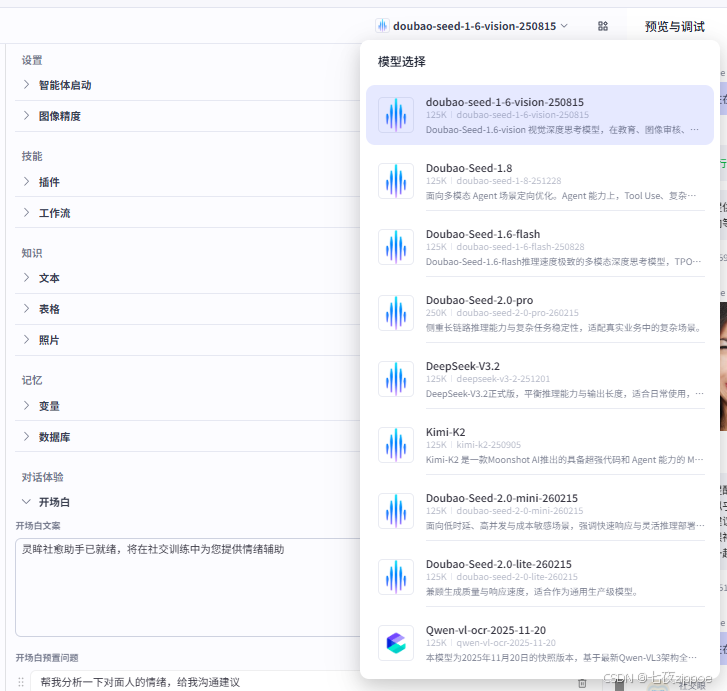Click the Doubao-Seed-2.0-mini model icon
The width and height of the screenshot is (727, 691).
point(395,511)
